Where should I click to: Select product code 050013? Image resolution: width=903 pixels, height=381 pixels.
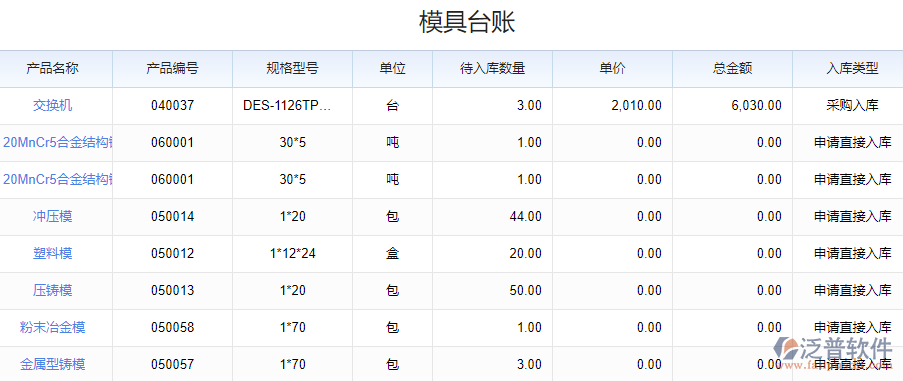click(x=173, y=290)
